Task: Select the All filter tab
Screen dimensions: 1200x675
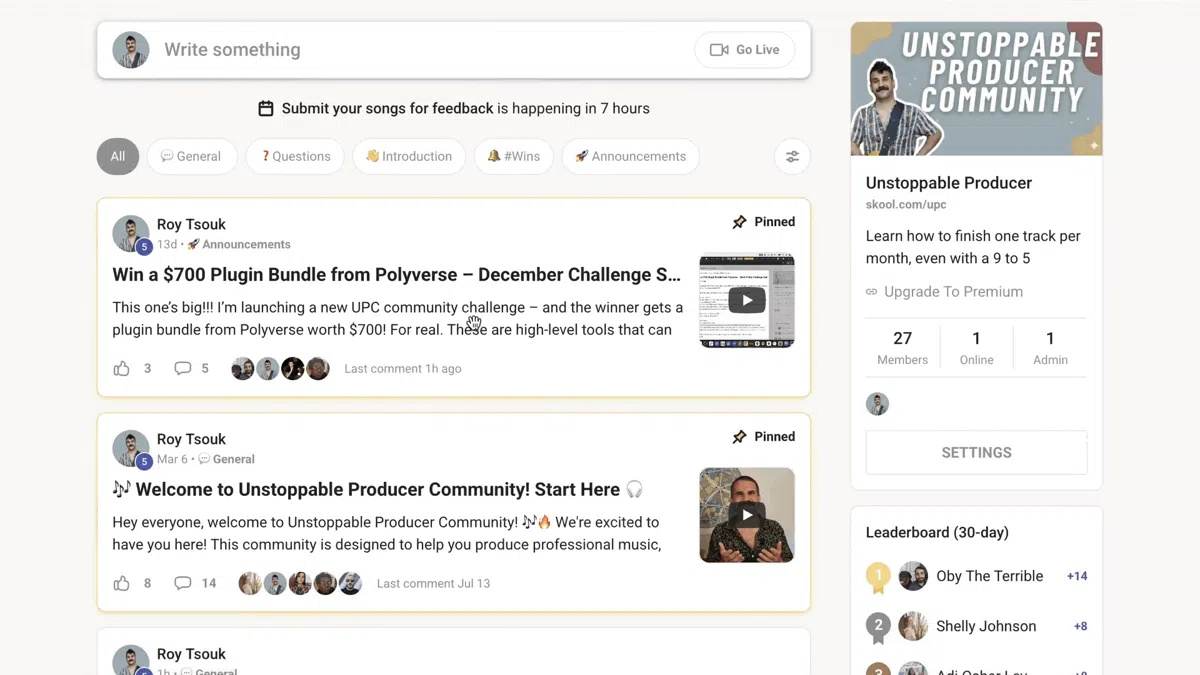Action: tap(118, 156)
